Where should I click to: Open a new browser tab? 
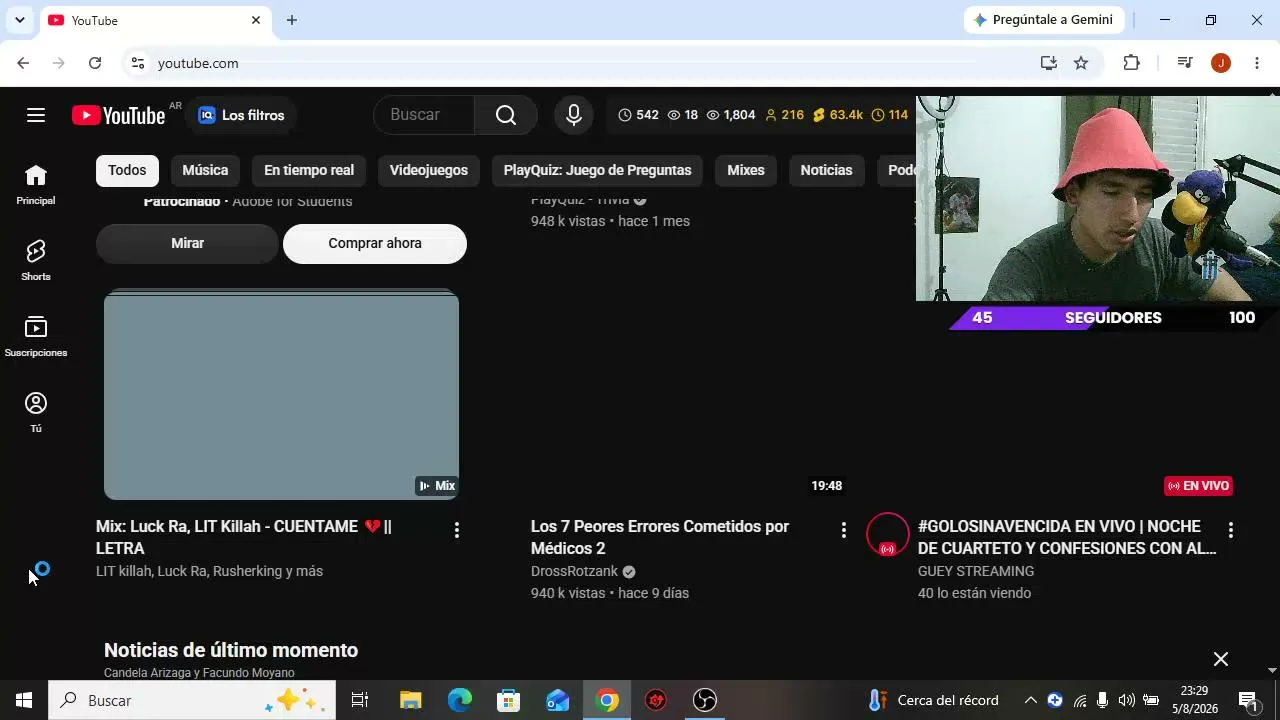pos(292,20)
